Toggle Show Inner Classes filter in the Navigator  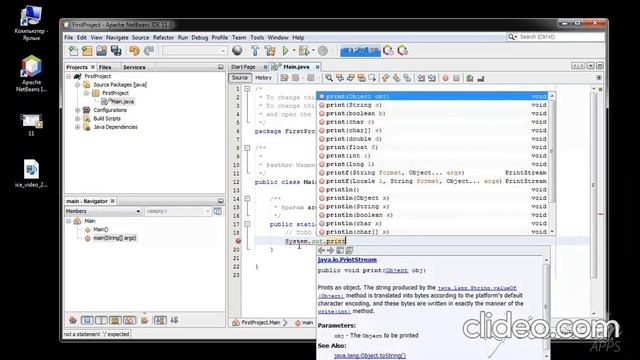(129, 320)
